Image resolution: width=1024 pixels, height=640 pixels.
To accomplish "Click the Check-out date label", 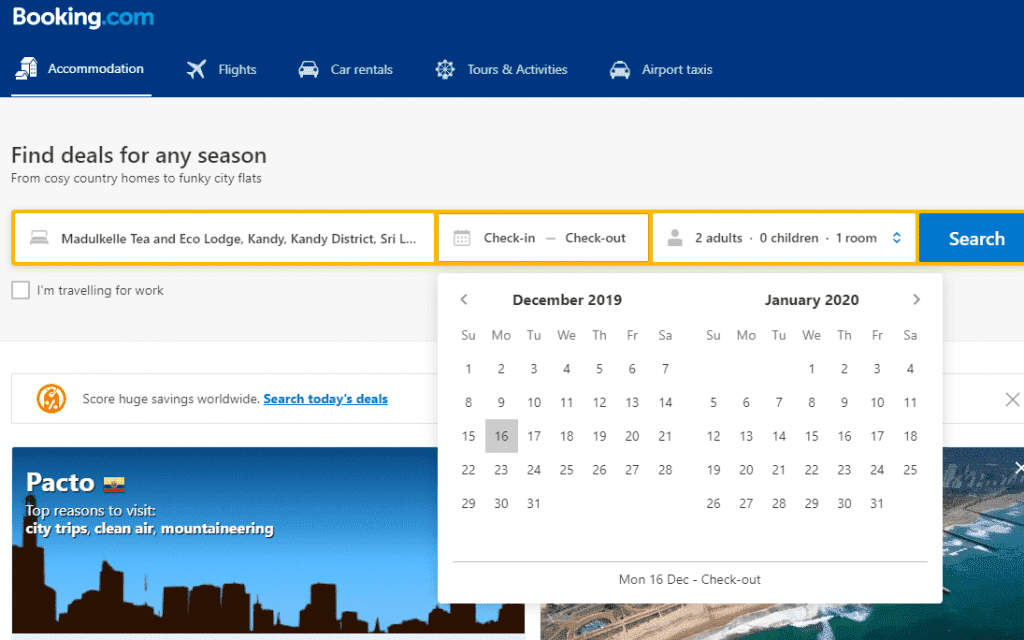I will tap(595, 238).
